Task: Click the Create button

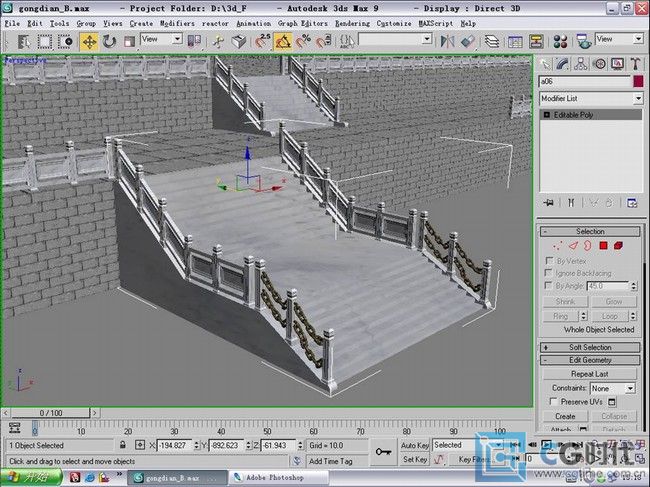Action: coord(565,416)
